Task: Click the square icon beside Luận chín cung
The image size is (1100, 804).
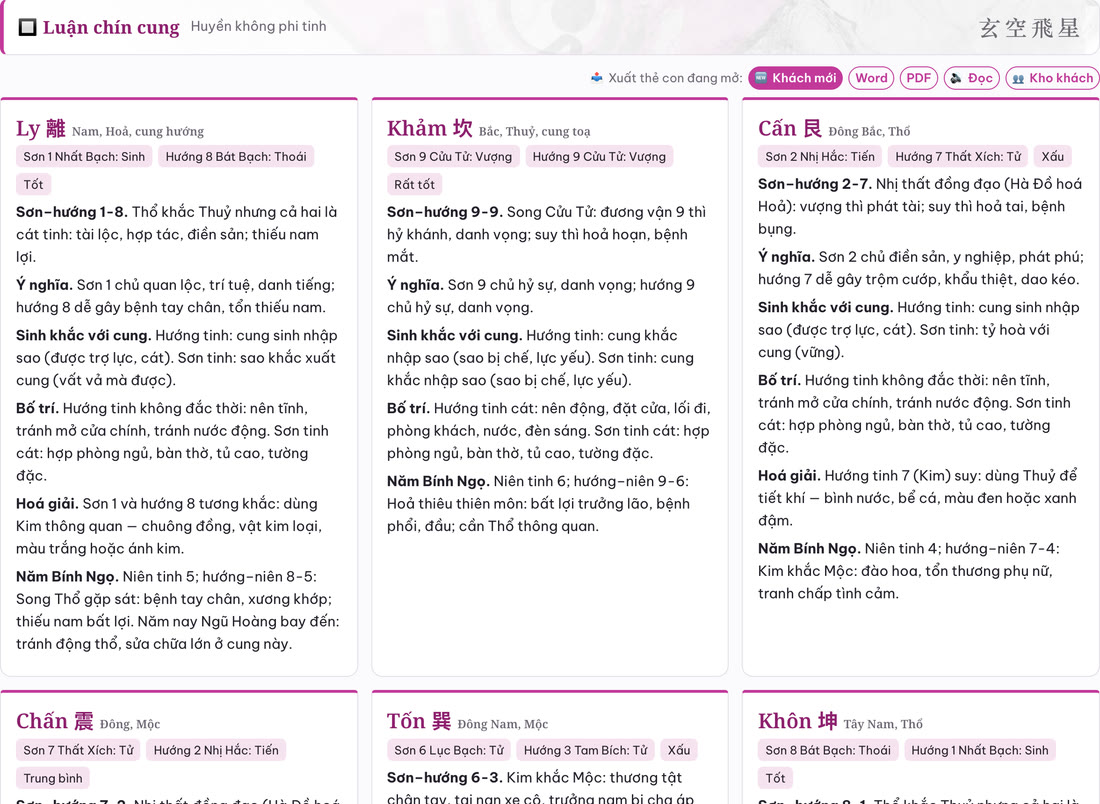Action: 27,27
